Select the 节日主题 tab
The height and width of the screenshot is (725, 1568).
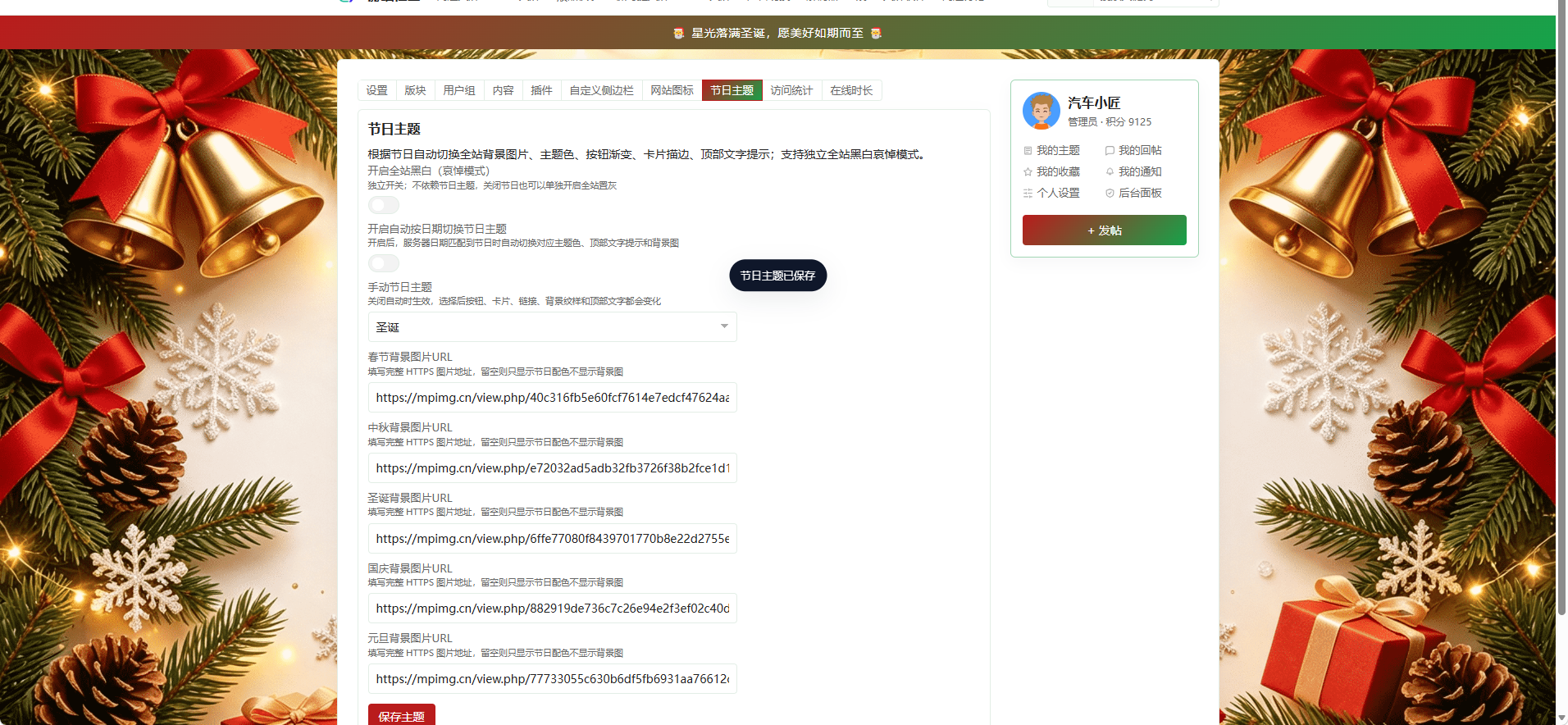coord(732,90)
